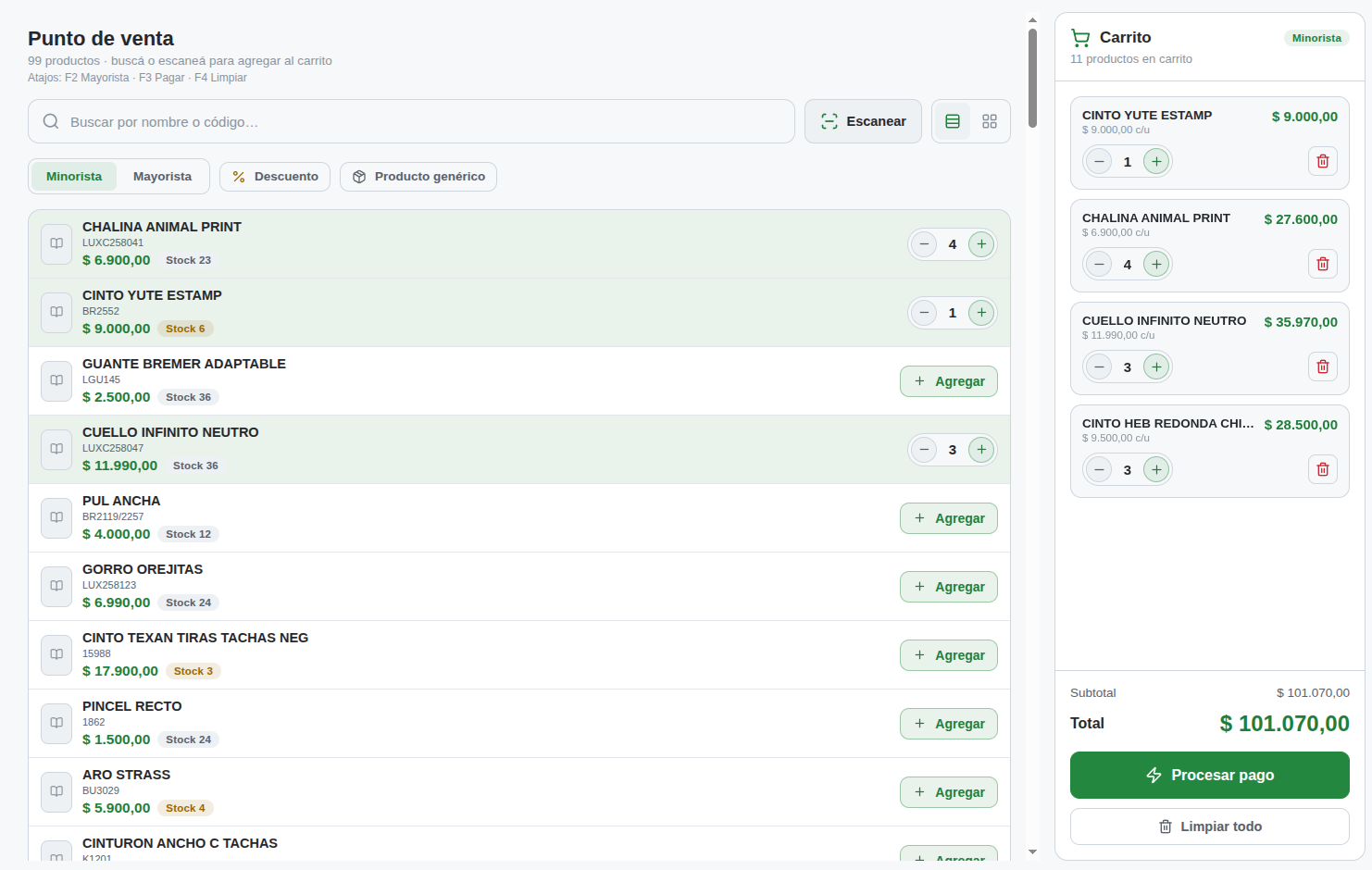Decrease CINTO YUTE ESTAMP quantity in cart
The width and height of the screenshot is (1372, 870).
1098,161
